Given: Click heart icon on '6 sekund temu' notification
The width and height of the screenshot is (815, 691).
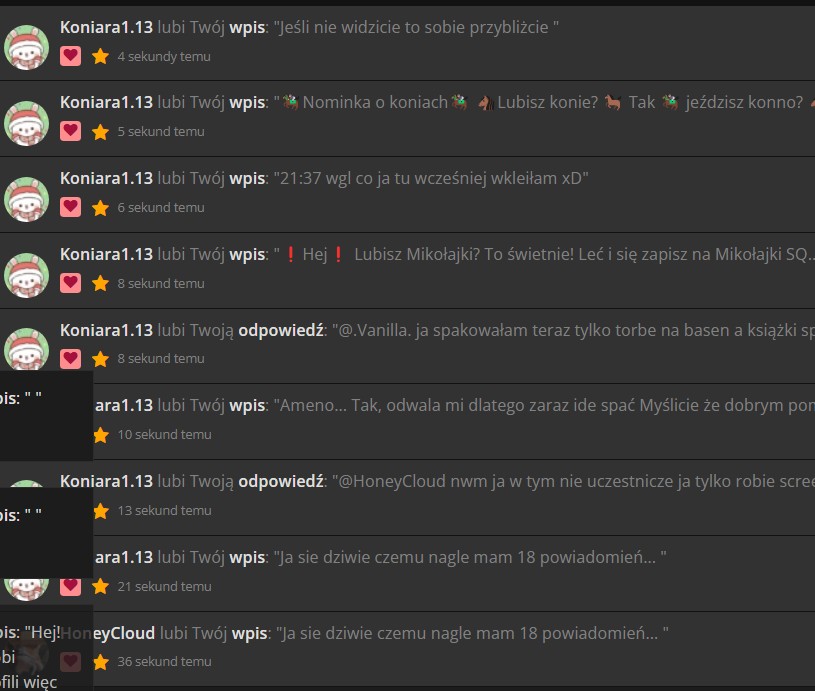Looking at the screenshot, I should 70,207.
